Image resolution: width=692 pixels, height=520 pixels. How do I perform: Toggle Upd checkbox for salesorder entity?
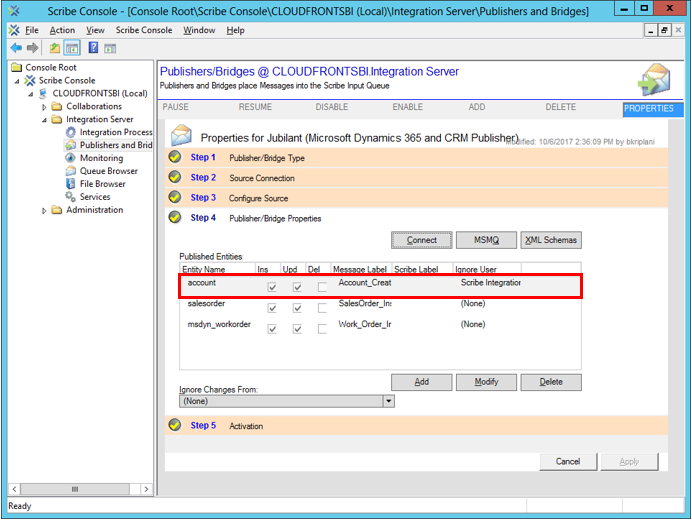point(297,307)
